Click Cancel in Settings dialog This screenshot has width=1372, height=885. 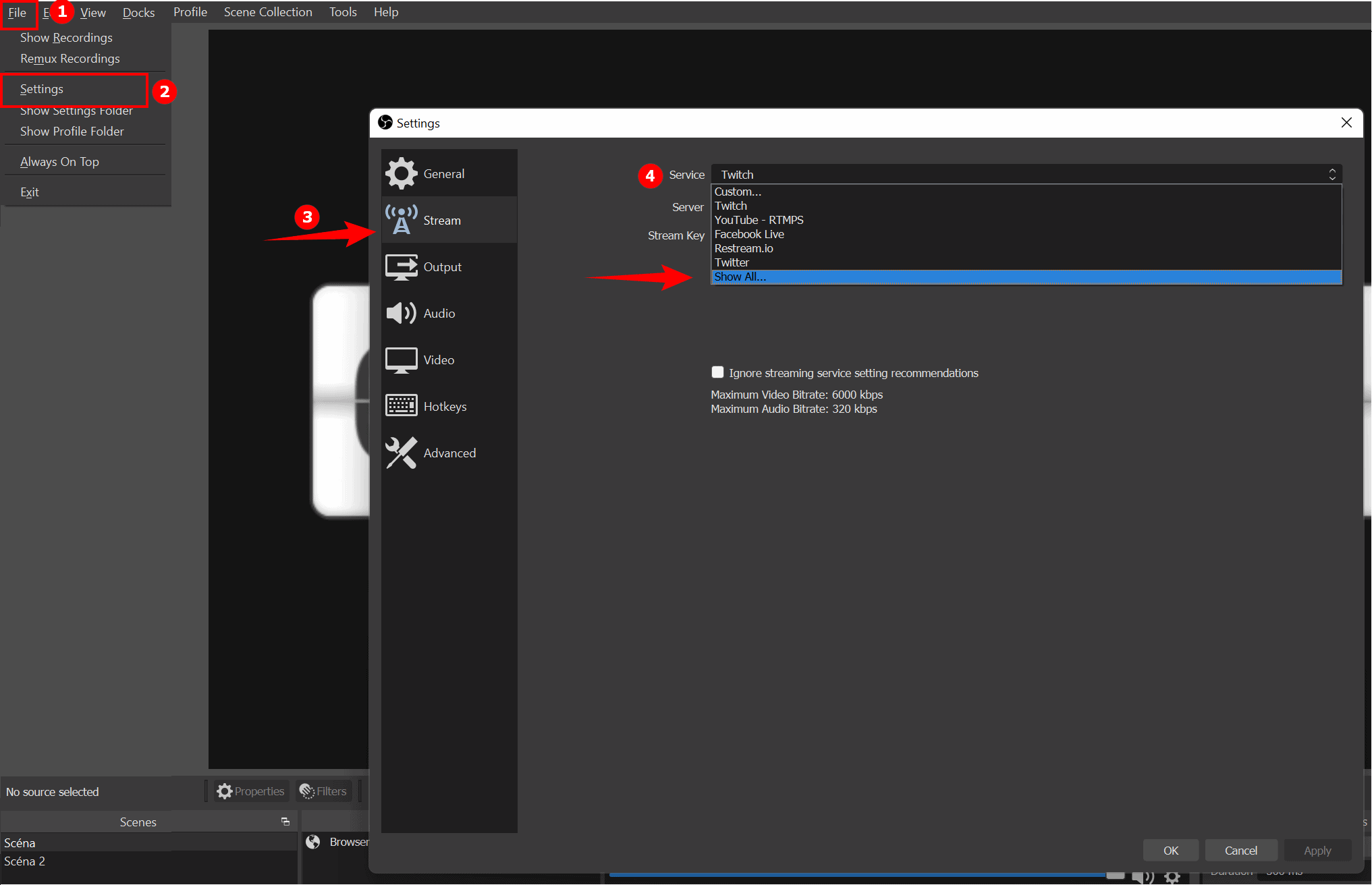tap(1241, 851)
